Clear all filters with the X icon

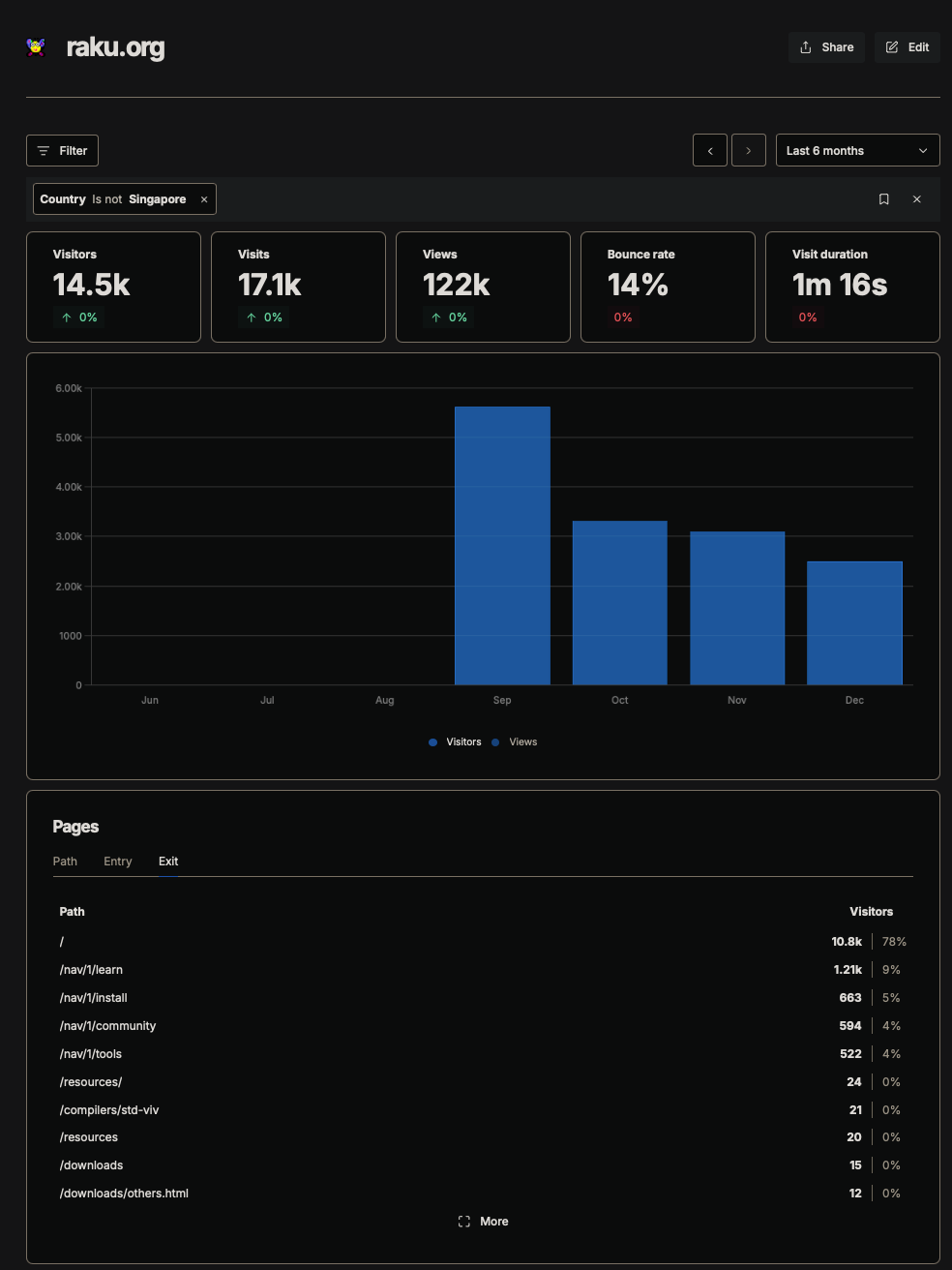pyautogui.click(x=916, y=199)
